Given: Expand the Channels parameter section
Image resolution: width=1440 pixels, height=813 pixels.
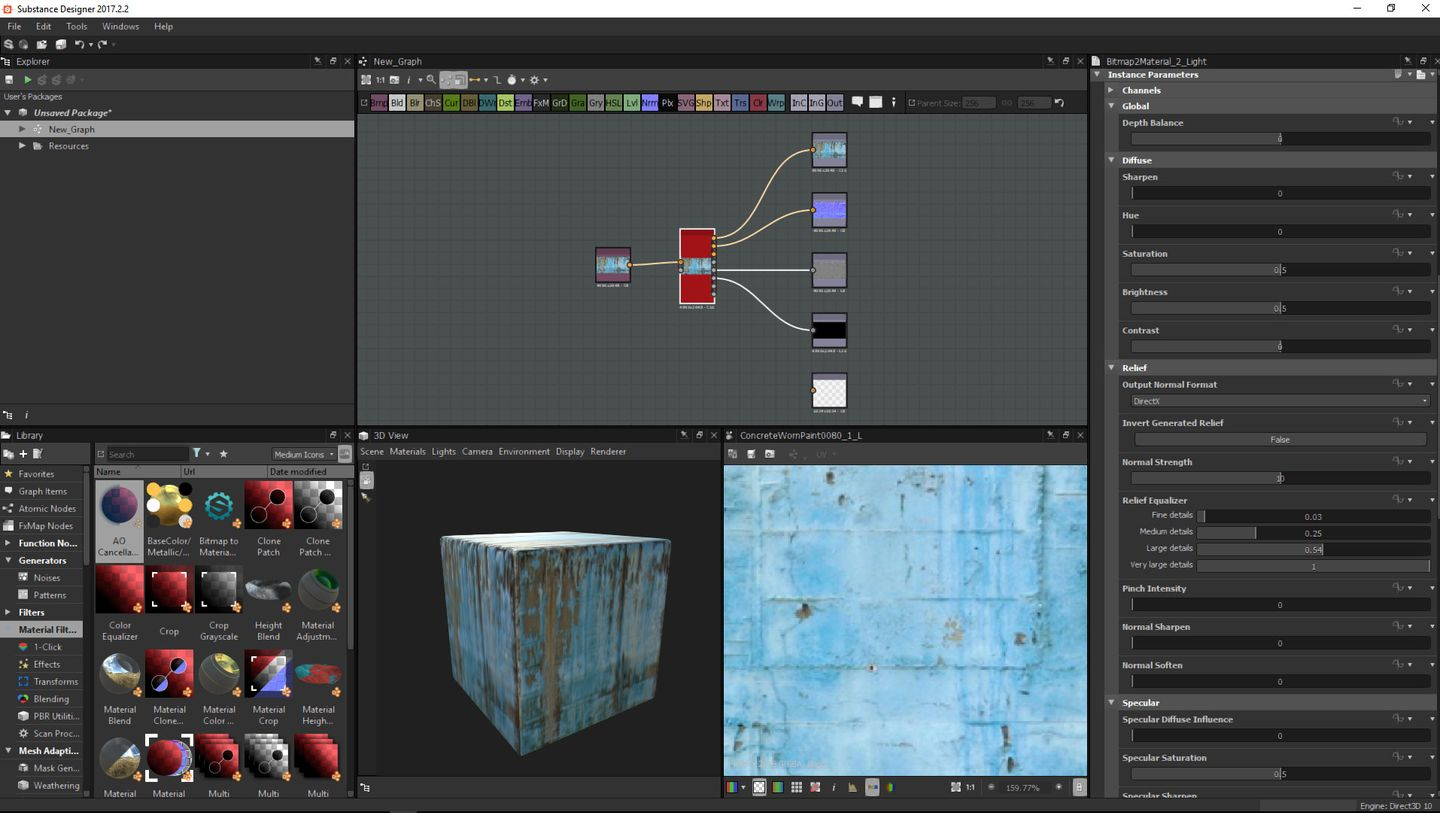Looking at the screenshot, I should (1141, 90).
